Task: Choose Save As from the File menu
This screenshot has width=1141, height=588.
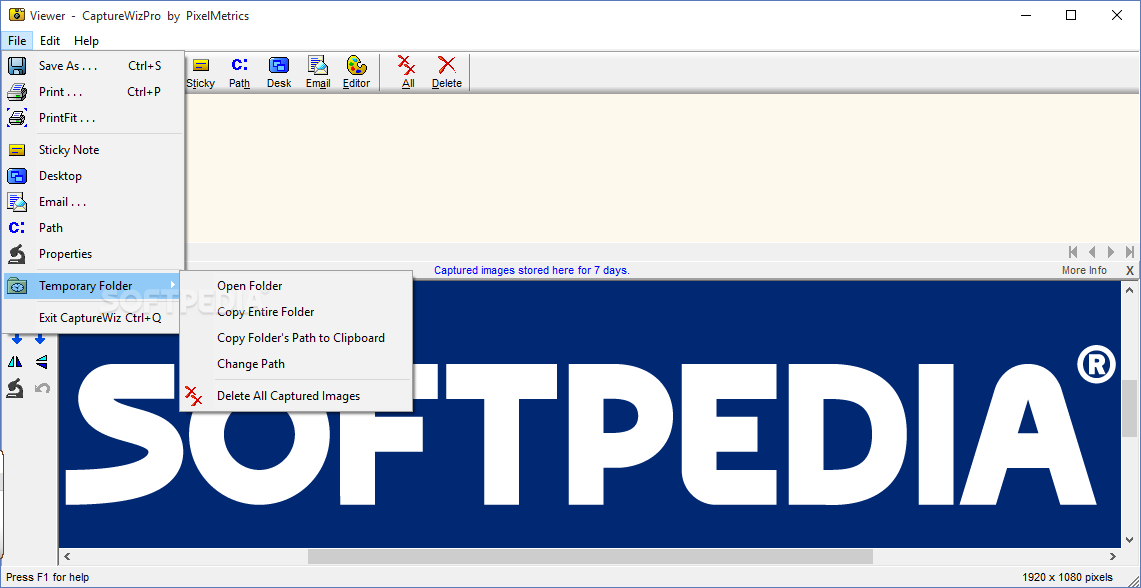Action: tap(93, 65)
